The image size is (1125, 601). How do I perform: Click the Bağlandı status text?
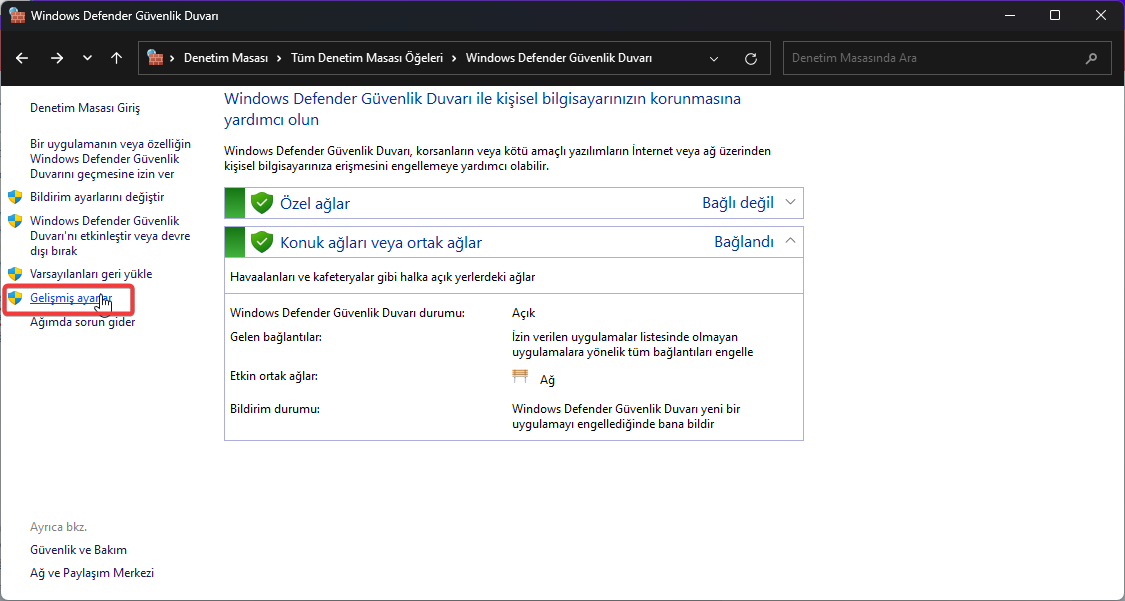pyautogui.click(x=744, y=242)
